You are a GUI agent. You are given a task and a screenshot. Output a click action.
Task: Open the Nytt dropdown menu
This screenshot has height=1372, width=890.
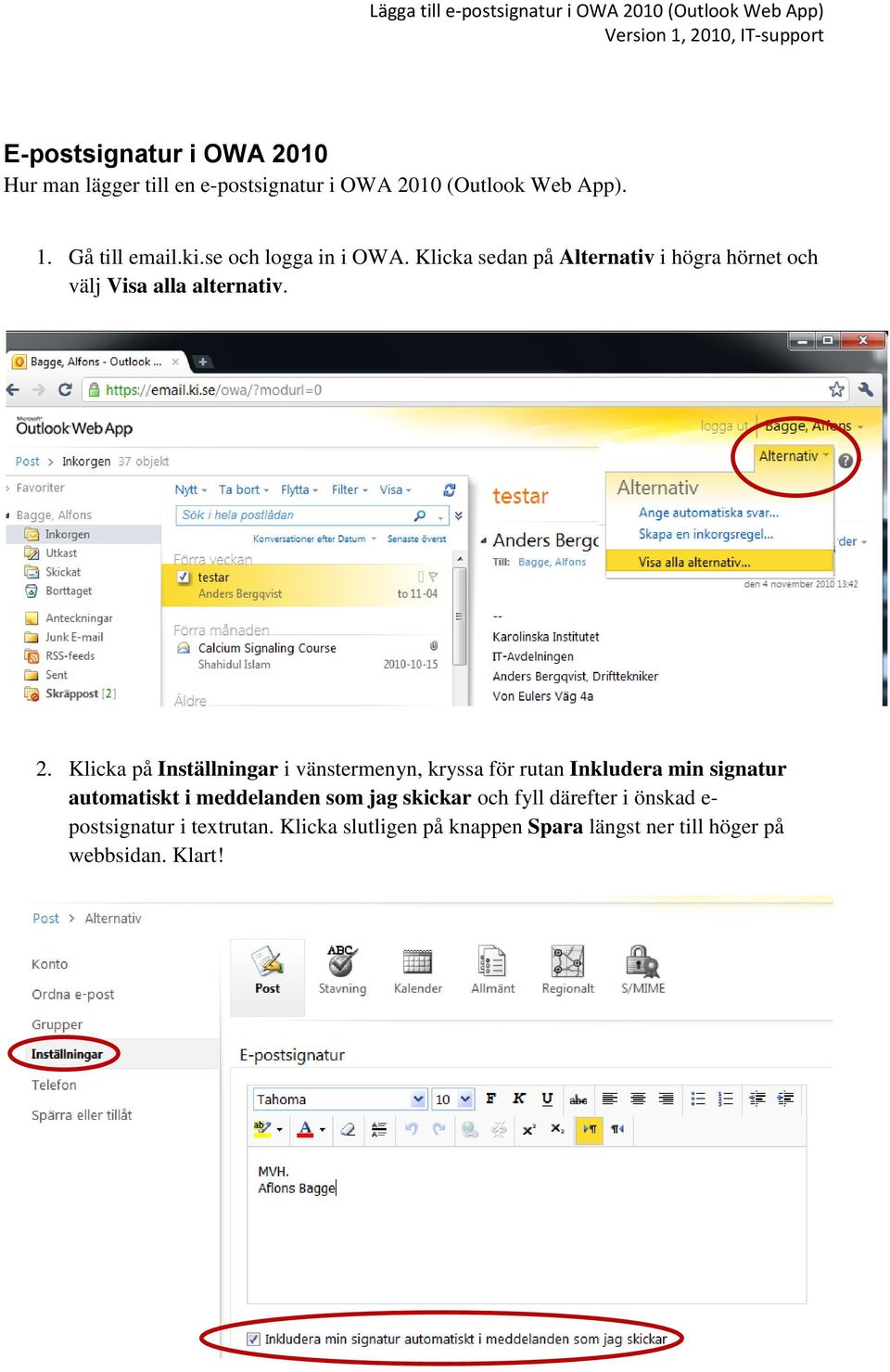click(190, 489)
